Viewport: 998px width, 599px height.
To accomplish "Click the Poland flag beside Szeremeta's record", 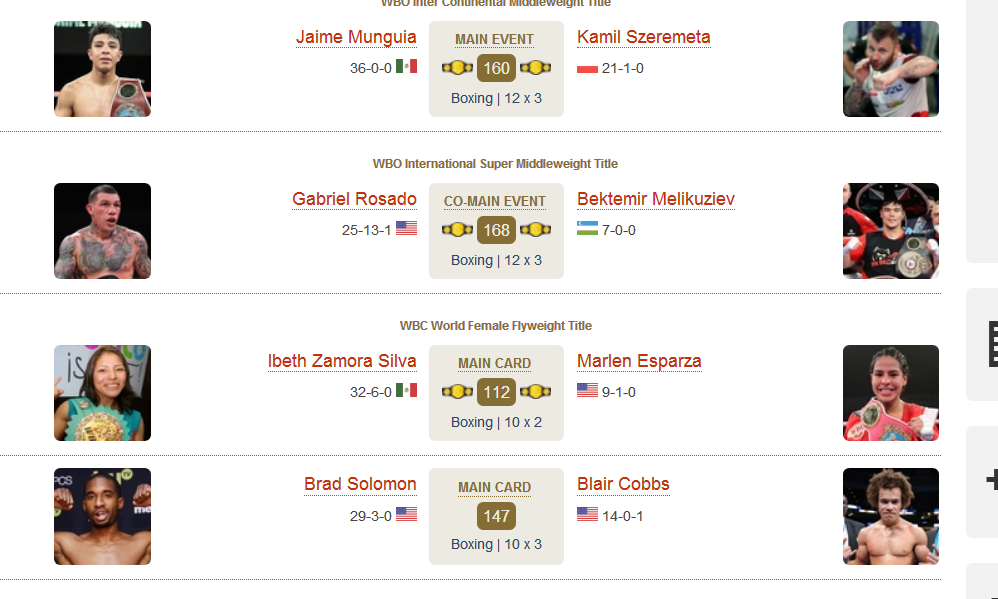I will (587, 67).
